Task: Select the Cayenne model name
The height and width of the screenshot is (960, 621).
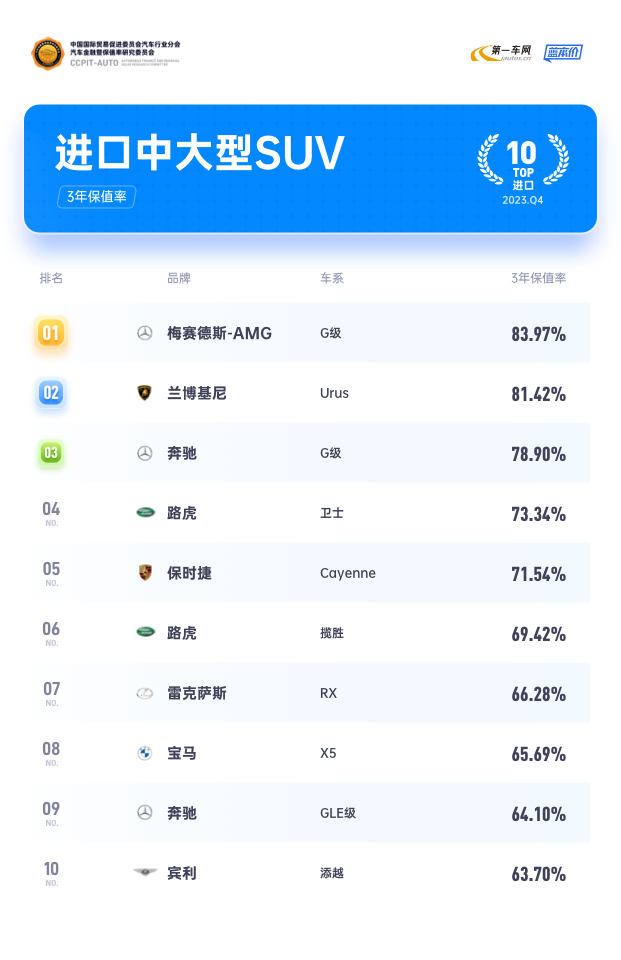Action: pyautogui.click(x=348, y=574)
